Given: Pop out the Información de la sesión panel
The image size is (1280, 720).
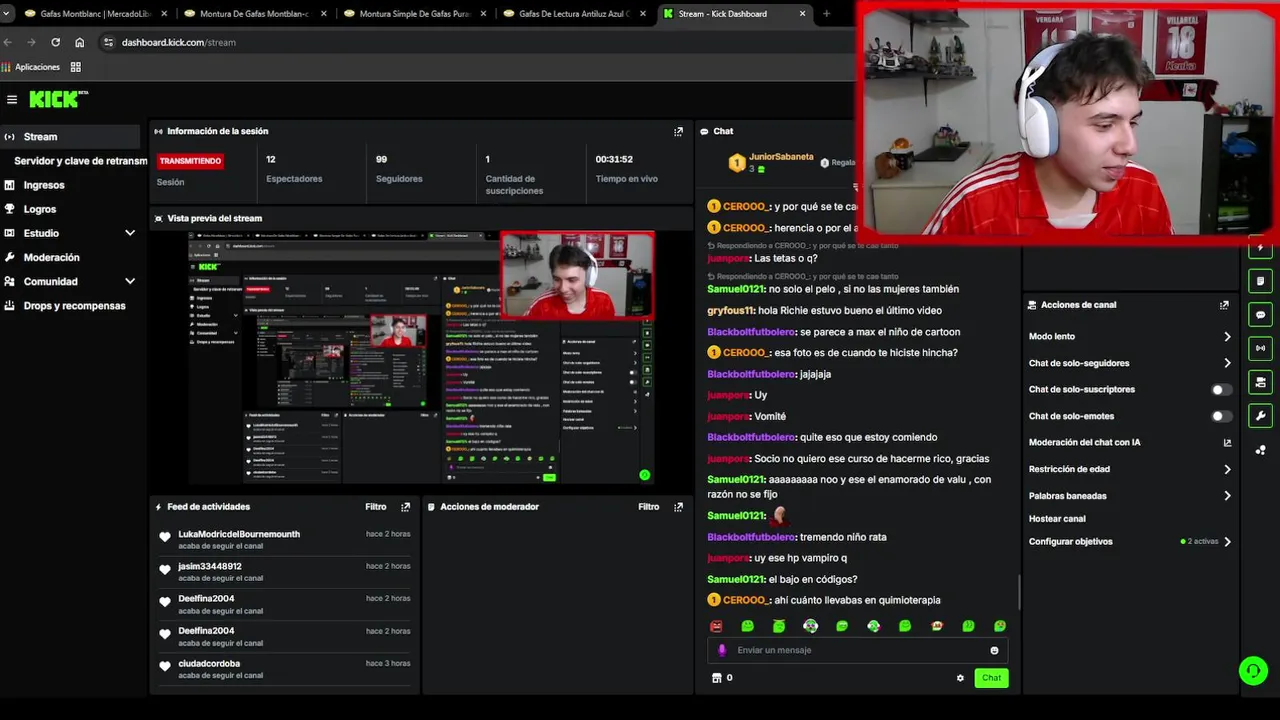Looking at the screenshot, I should tap(678, 131).
